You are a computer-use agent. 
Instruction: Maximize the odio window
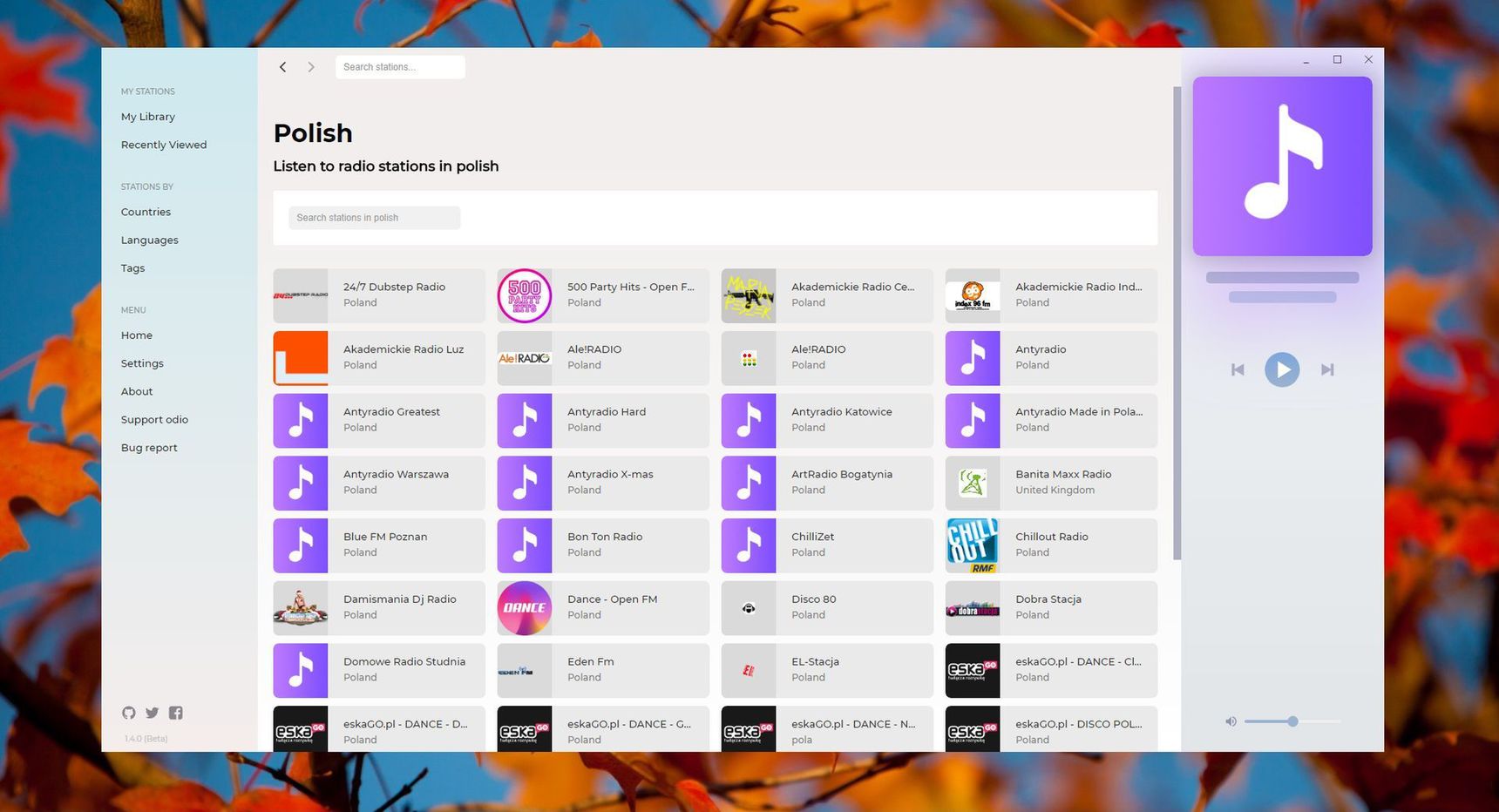pos(1337,59)
